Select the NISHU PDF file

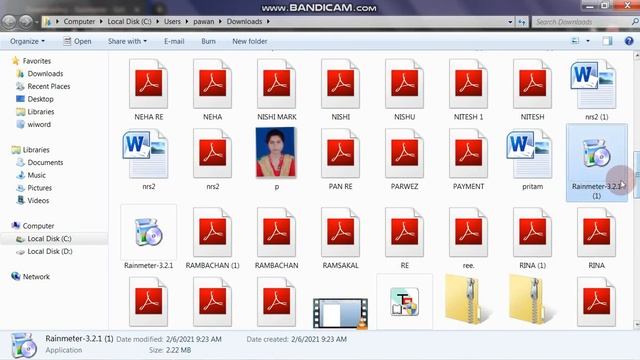(x=404, y=90)
